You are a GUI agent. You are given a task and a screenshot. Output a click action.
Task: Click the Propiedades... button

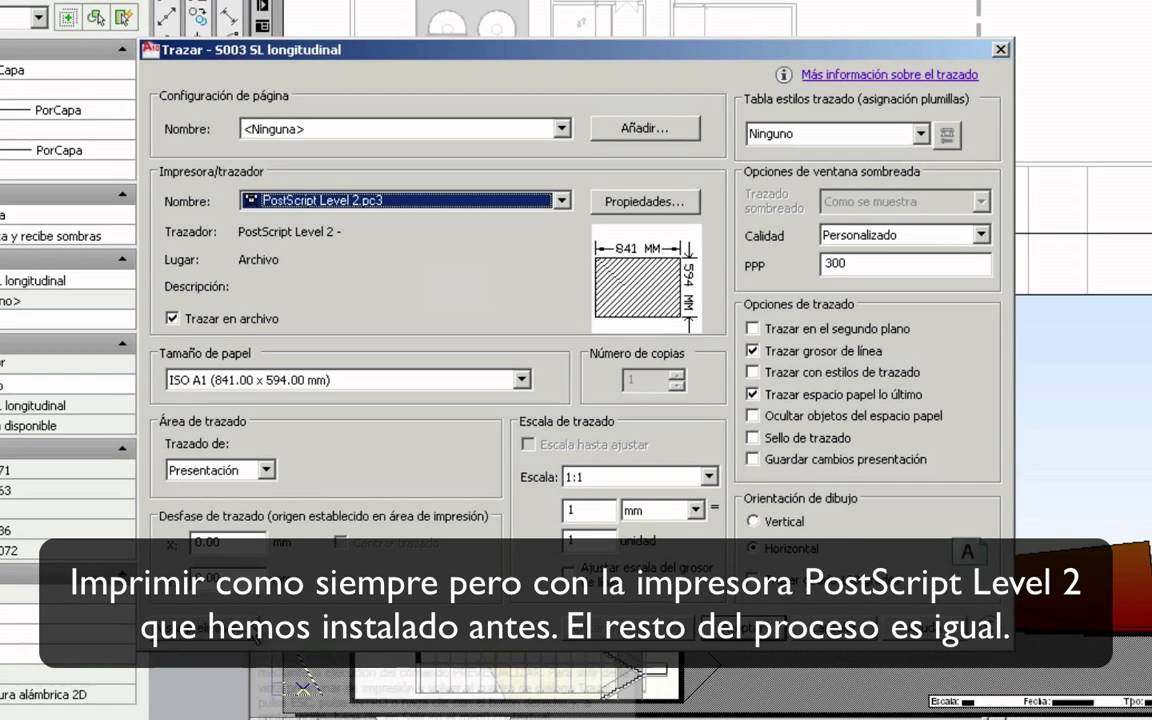click(x=644, y=201)
